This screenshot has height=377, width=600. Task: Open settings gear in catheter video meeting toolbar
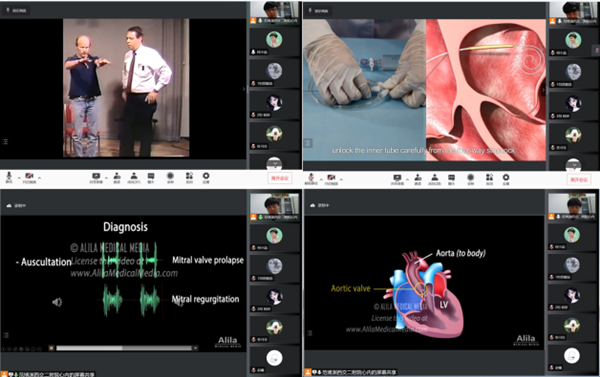[506, 178]
